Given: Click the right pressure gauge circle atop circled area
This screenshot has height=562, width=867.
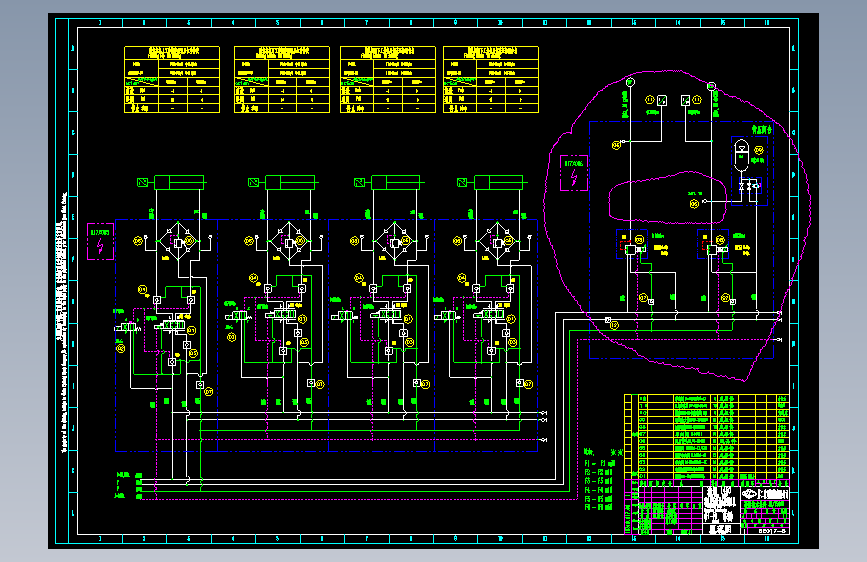Looking at the screenshot, I should click(712, 86).
